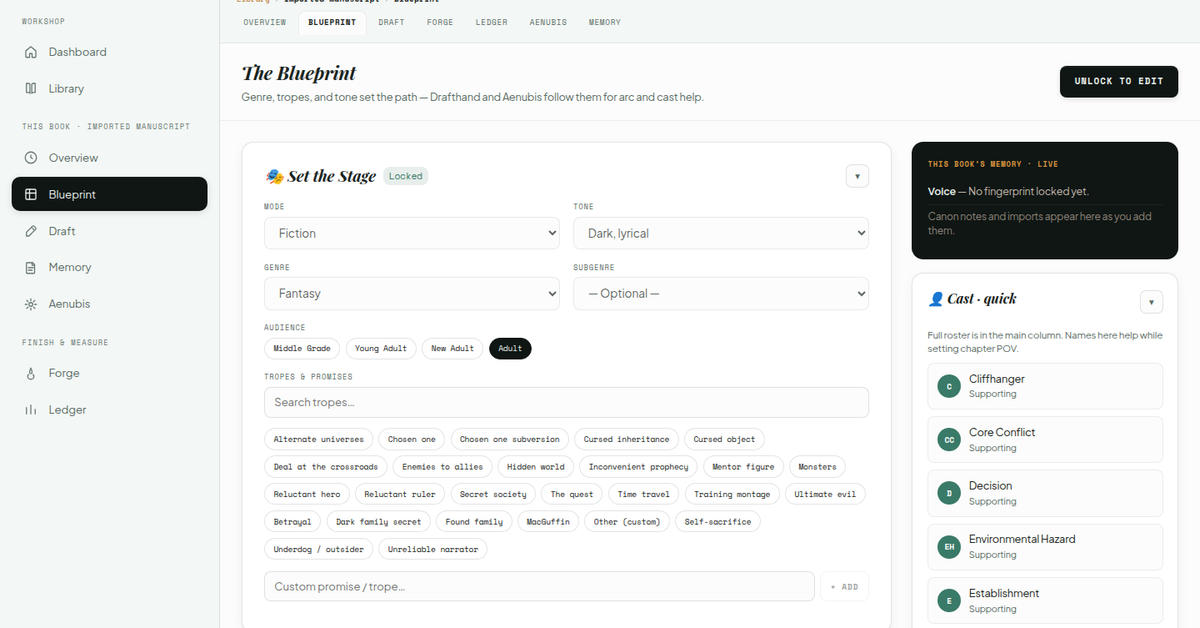Select the Adult audience chip

[510, 348]
